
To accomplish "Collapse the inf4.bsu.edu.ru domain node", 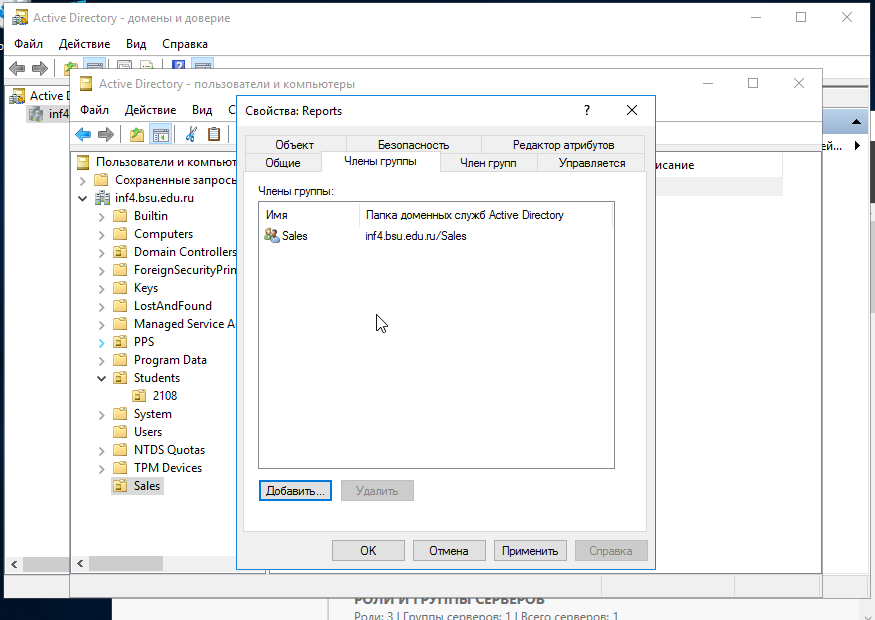I will (83, 198).
